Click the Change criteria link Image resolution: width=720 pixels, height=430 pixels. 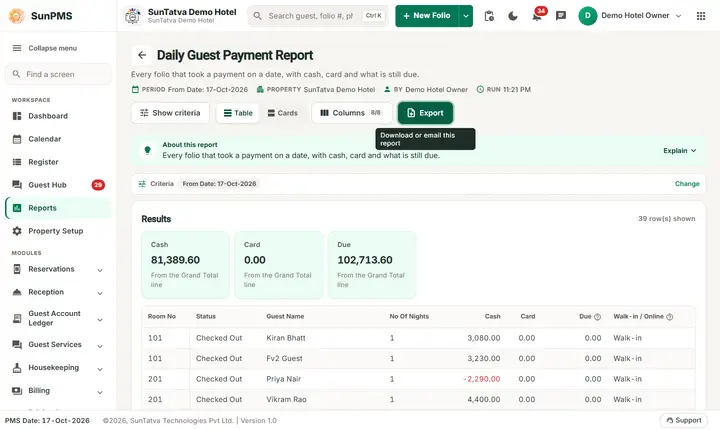pyautogui.click(x=687, y=184)
